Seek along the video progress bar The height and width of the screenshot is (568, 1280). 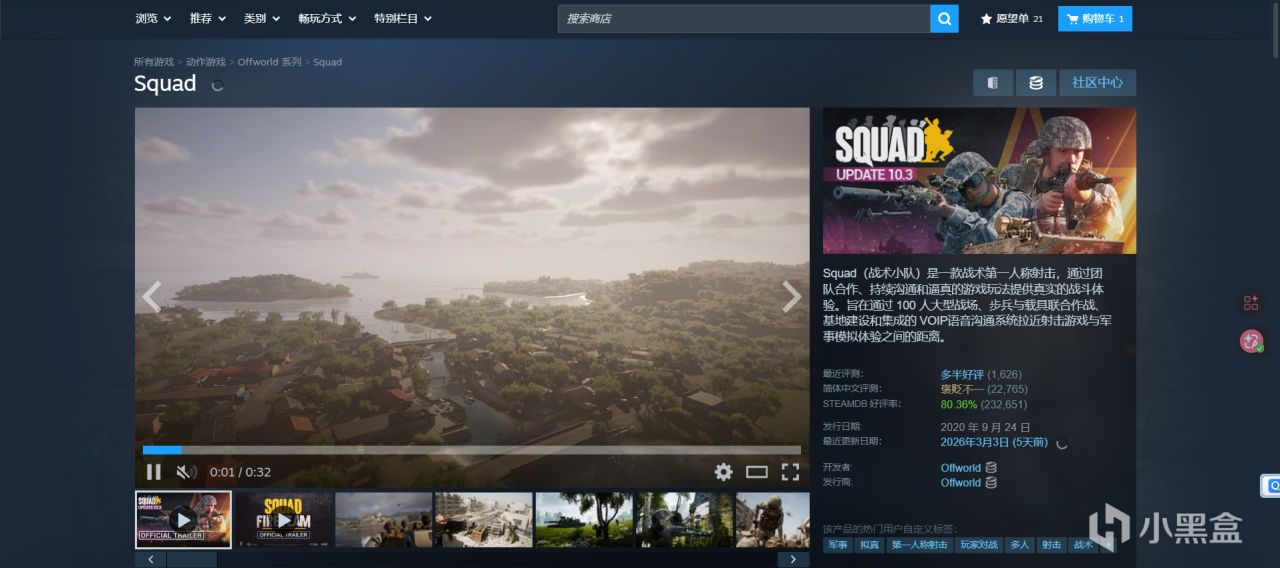click(x=472, y=450)
